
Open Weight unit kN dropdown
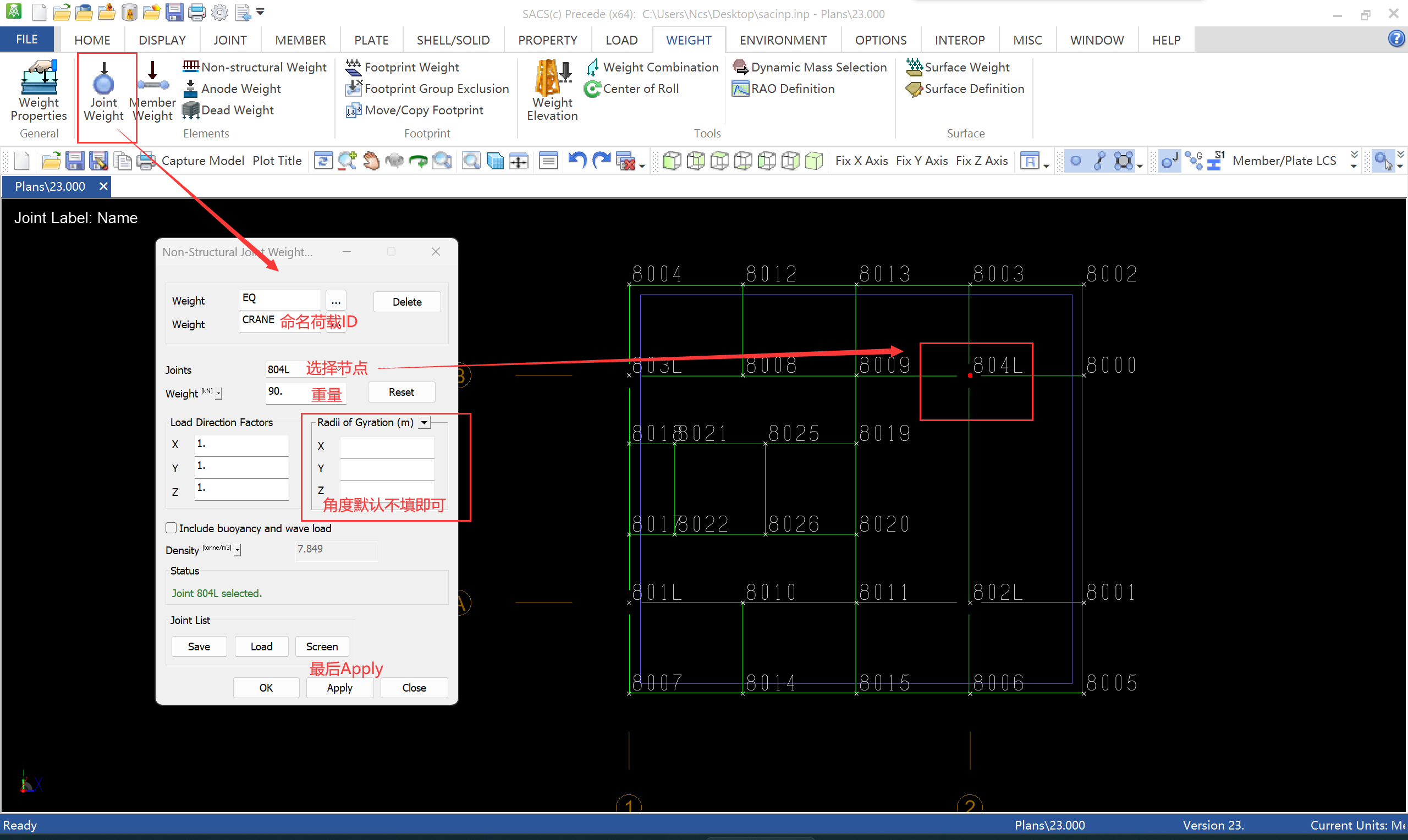[x=219, y=394]
